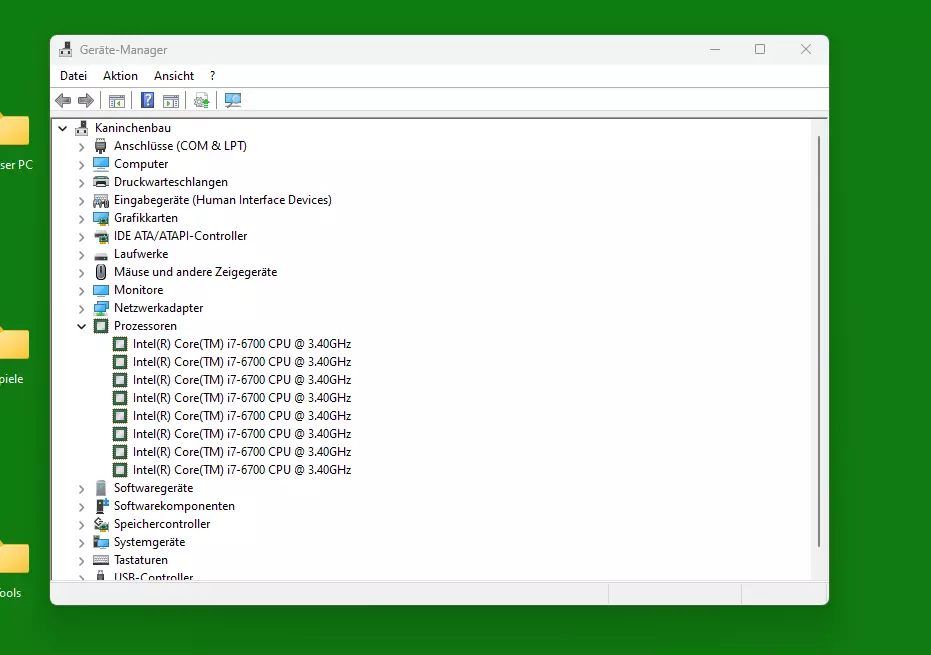Click the Softwaregeräte category icon
Image resolution: width=931 pixels, height=655 pixels.
[x=101, y=488]
